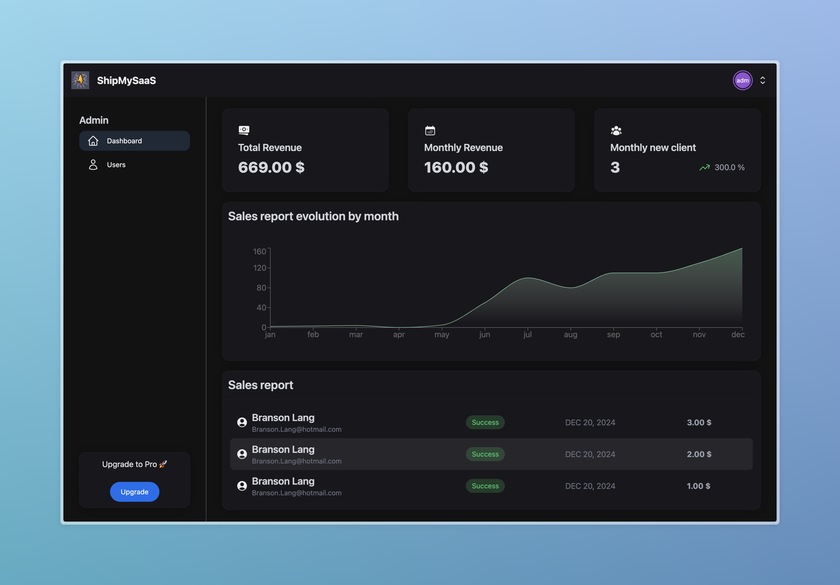Click the Admin sidebar section title

coord(94,121)
